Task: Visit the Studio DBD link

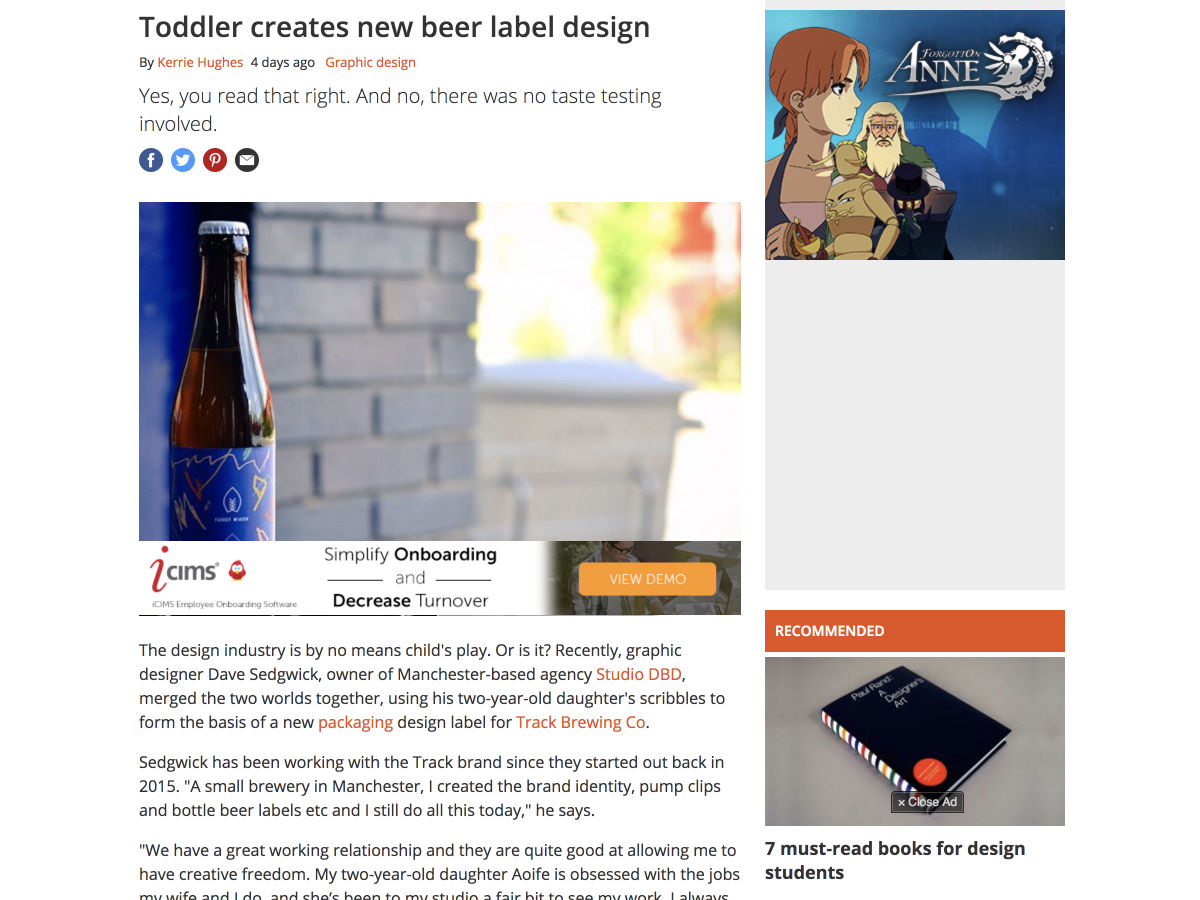Action: point(640,674)
